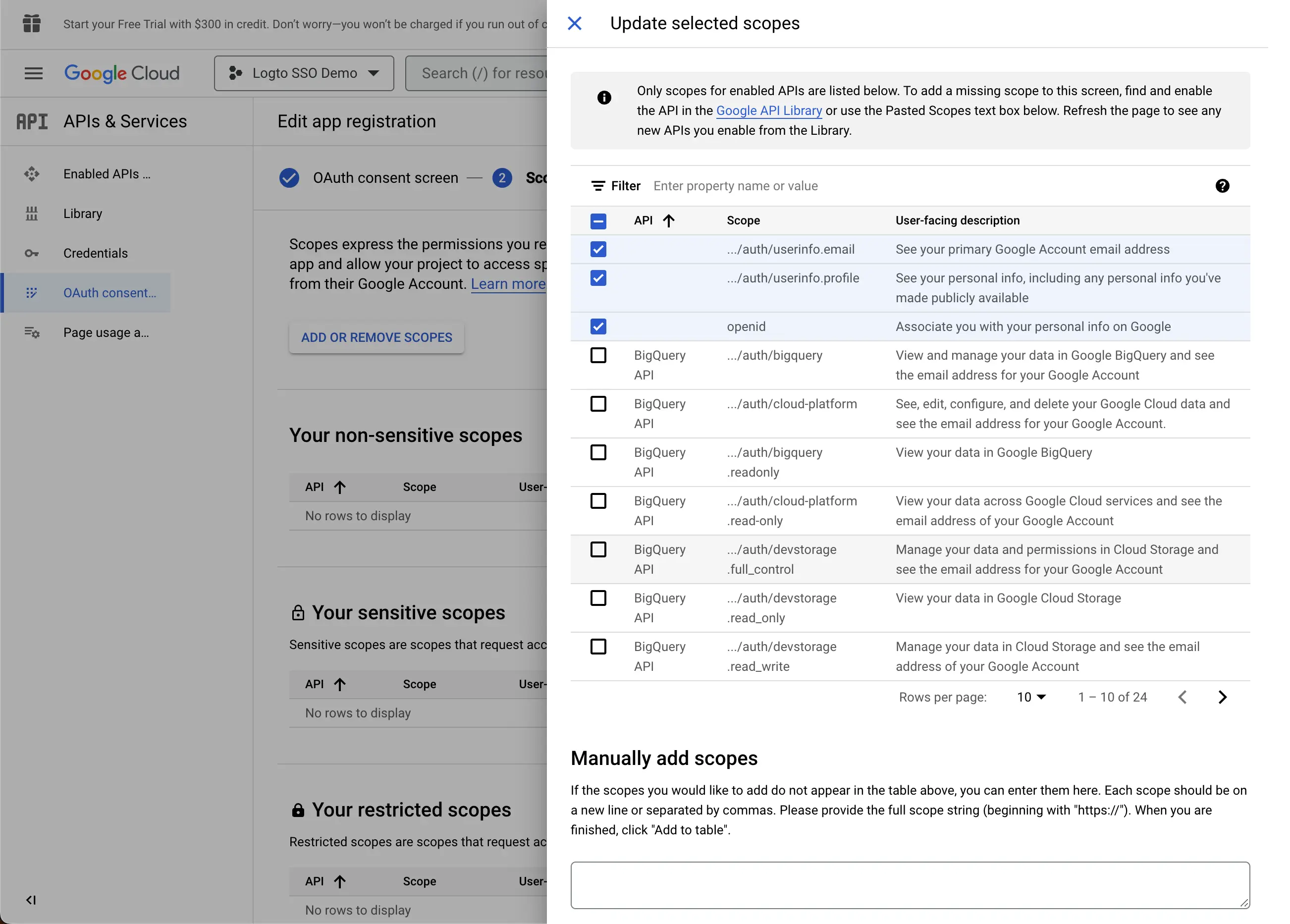
Task: Click the OAuth consent screen menu icon
Action: coord(32,292)
